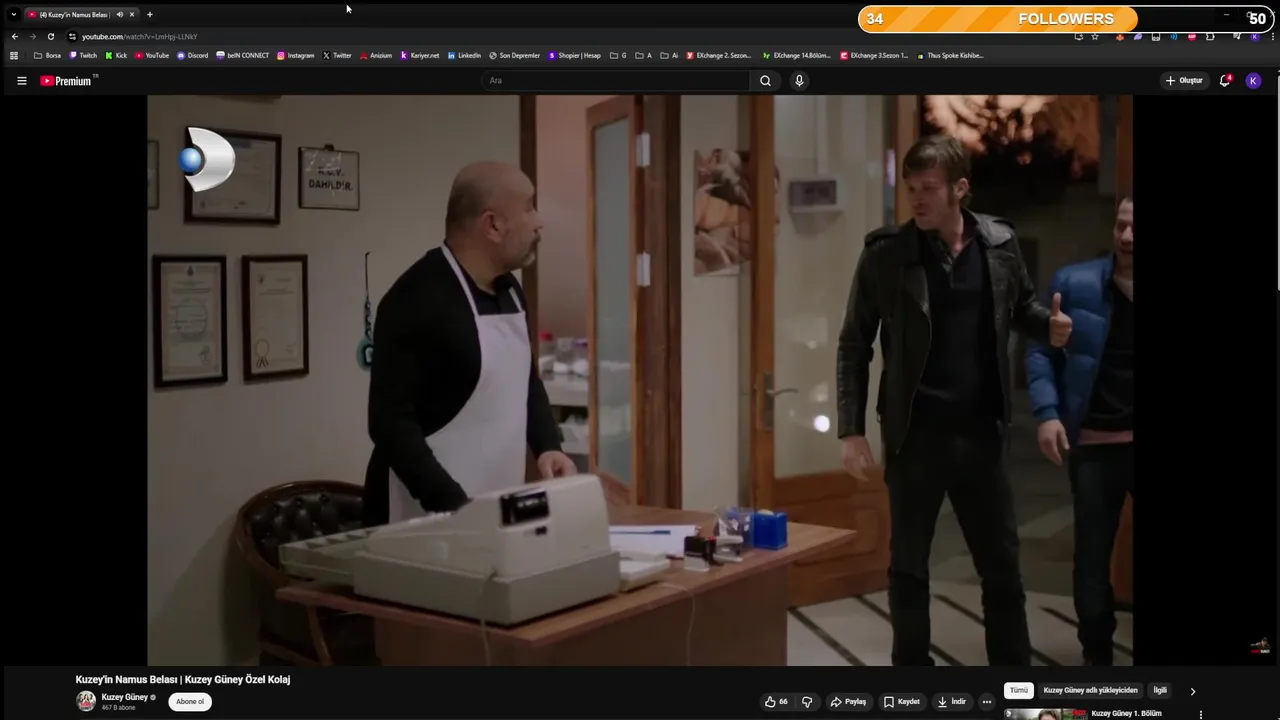Image resolution: width=1280 pixels, height=720 pixels.
Task: Dislike the video
Action: (807, 702)
